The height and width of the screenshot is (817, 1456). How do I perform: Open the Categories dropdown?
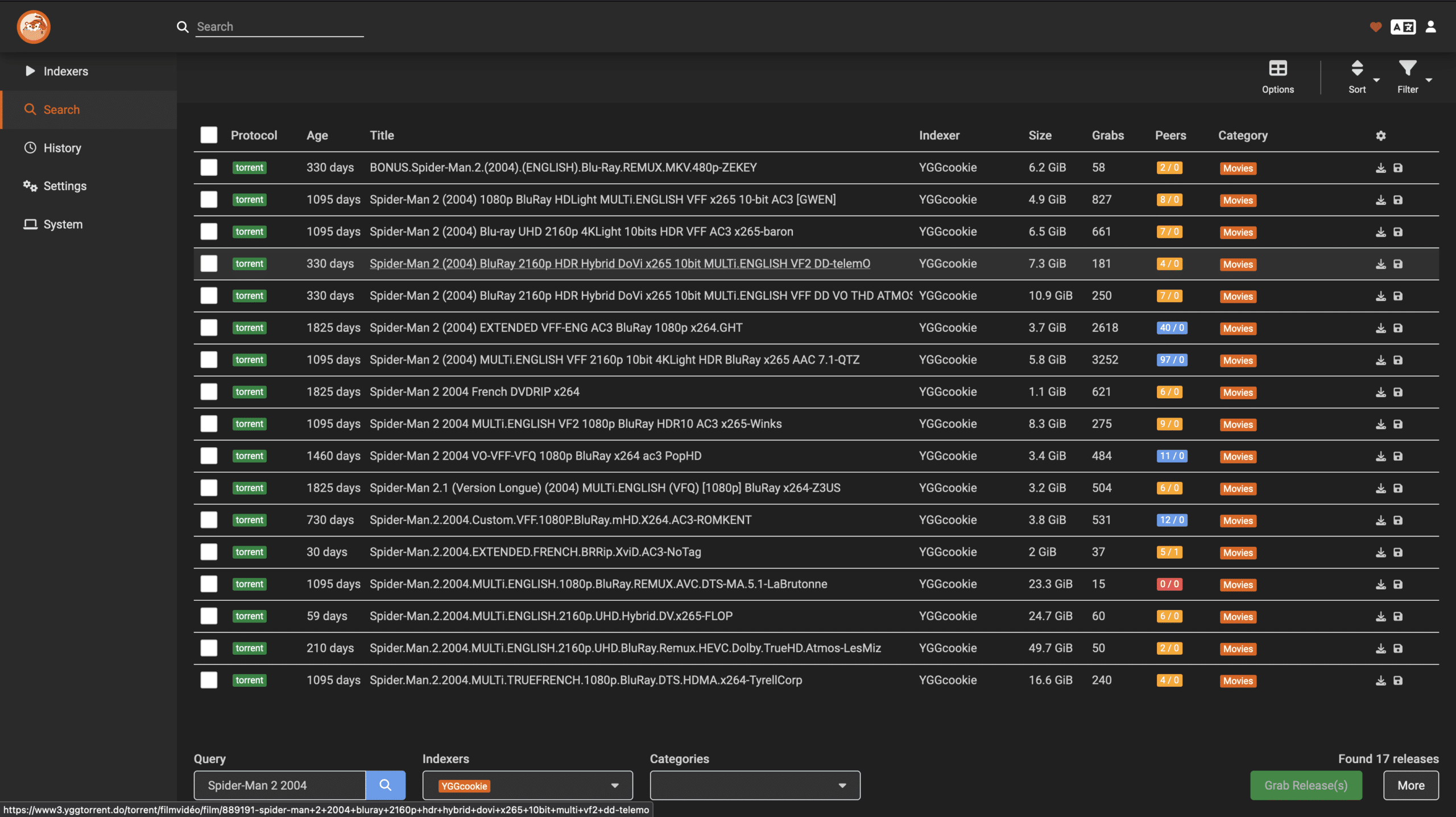click(755, 785)
